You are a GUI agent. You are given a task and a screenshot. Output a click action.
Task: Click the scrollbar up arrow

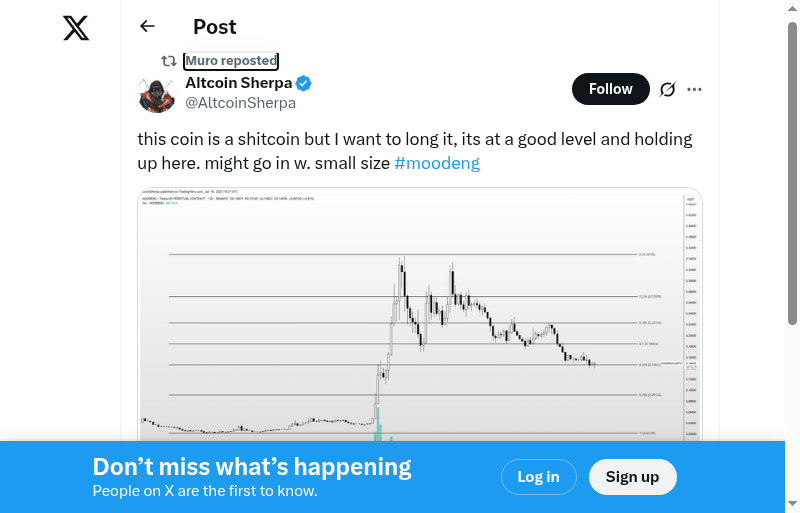[793, 8]
